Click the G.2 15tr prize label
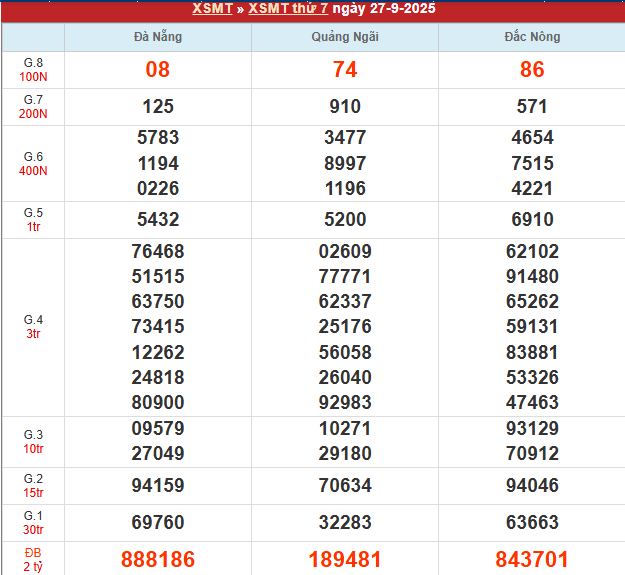This screenshot has width=625, height=575. [x=33, y=485]
